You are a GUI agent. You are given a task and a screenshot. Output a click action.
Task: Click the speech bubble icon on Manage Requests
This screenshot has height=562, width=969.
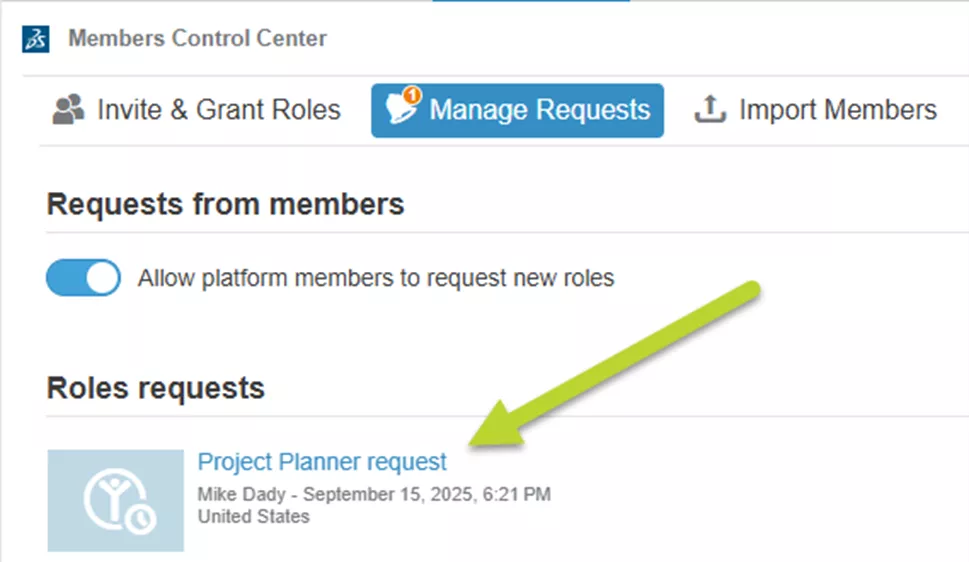click(x=402, y=112)
